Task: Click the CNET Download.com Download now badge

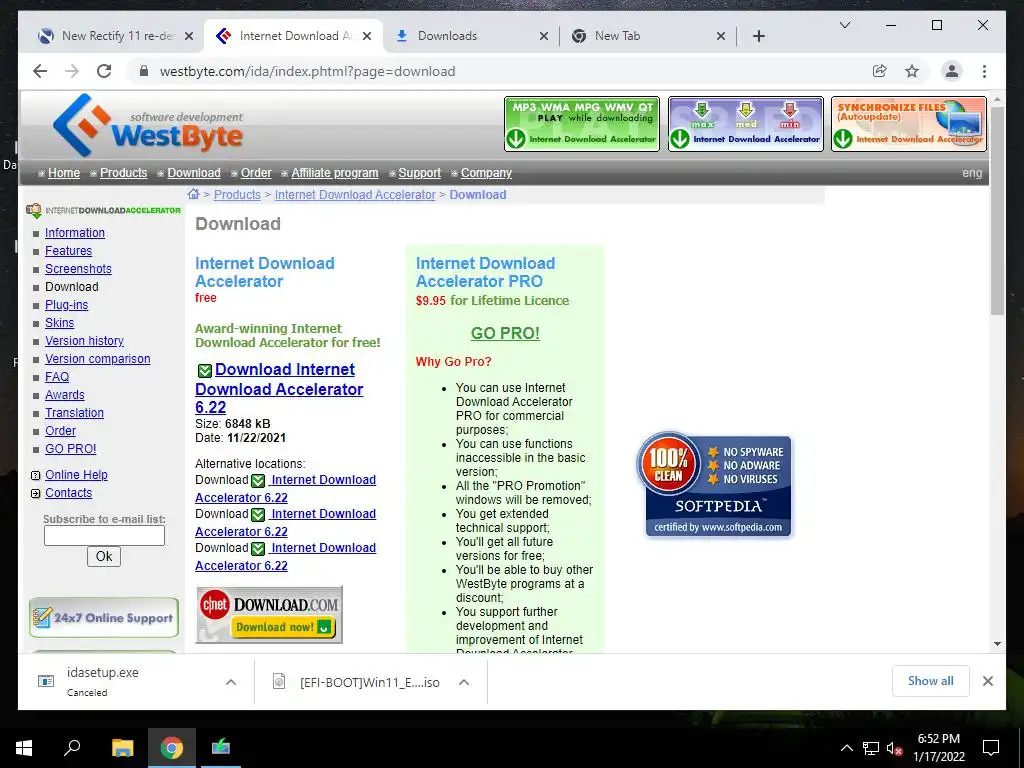Action: [x=269, y=615]
